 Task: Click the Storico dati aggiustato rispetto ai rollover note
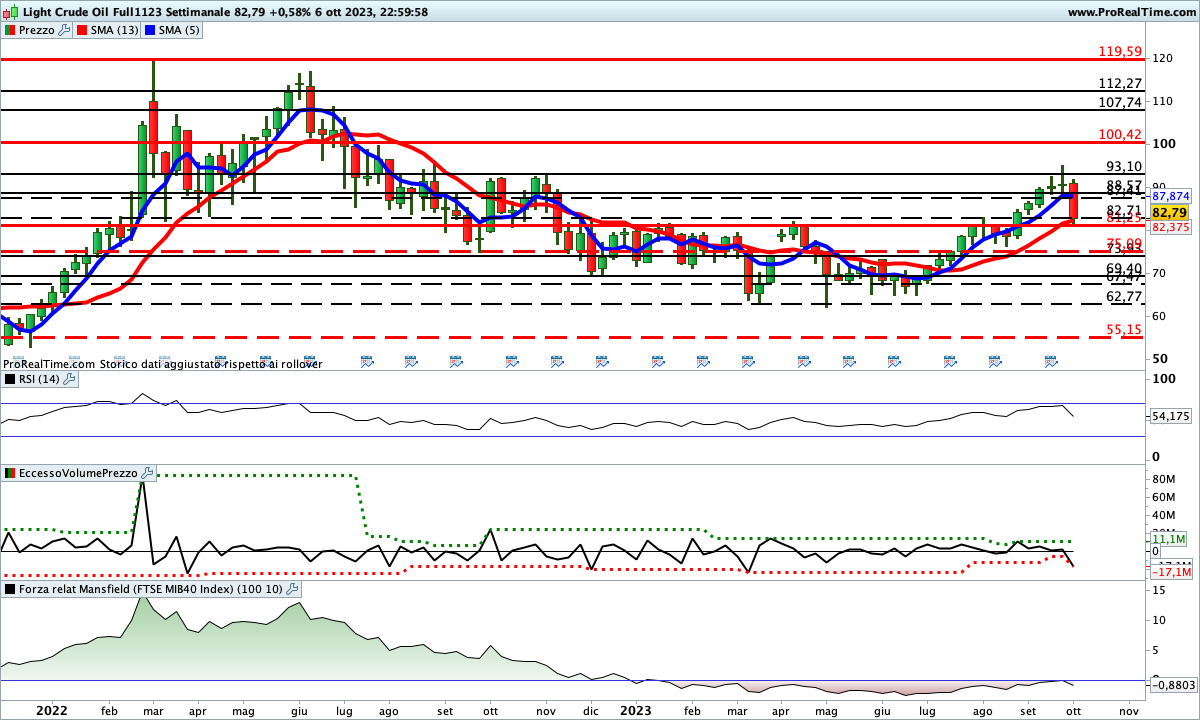pyautogui.click(x=211, y=364)
